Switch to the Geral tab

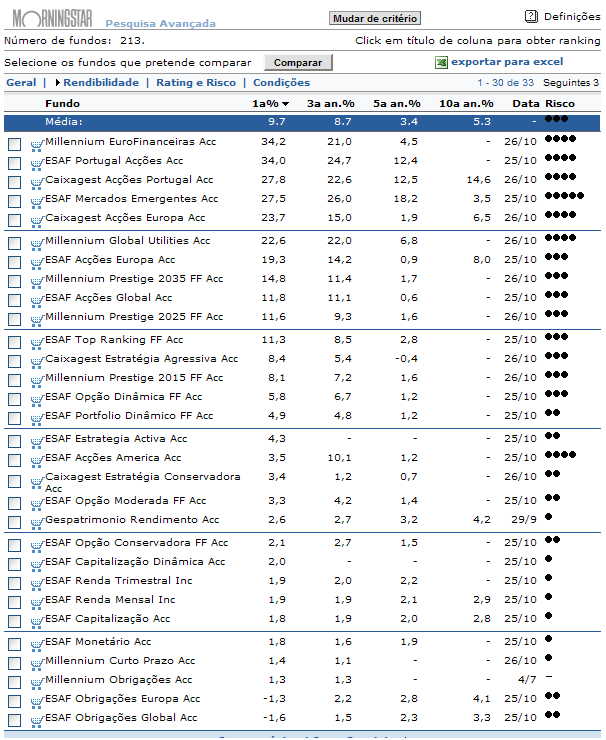21,83
